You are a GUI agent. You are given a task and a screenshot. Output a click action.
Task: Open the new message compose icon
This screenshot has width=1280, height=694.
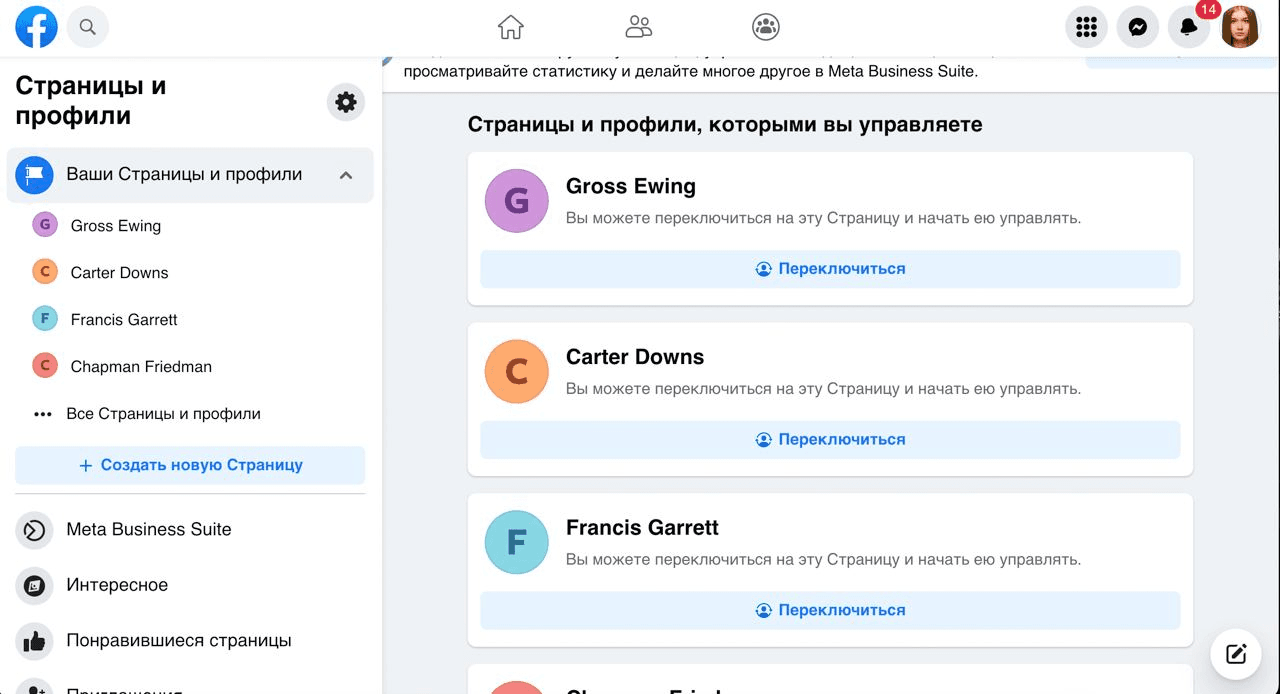1236,654
